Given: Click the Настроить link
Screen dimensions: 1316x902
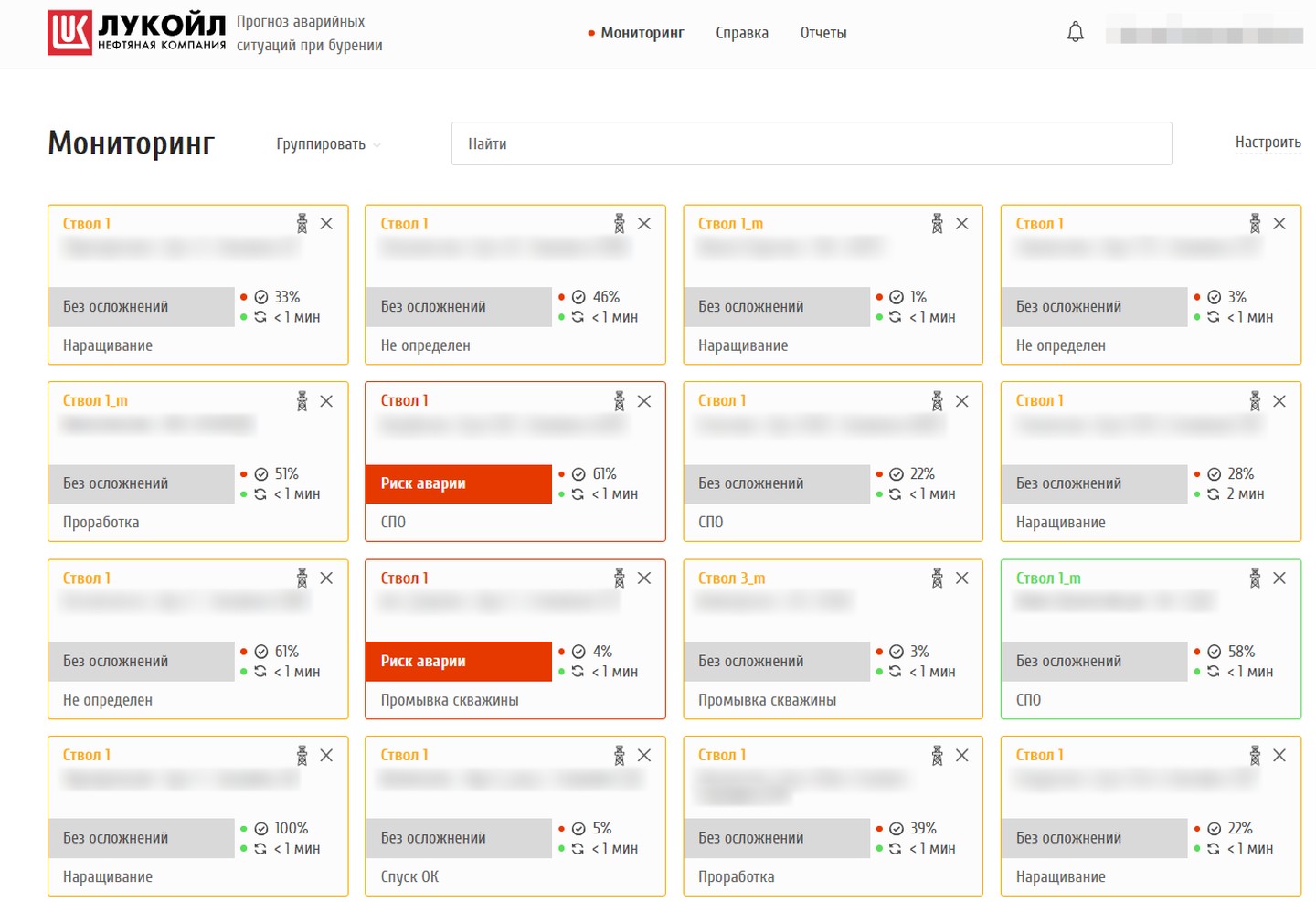Looking at the screenshot, I should tap(1268, 143).
